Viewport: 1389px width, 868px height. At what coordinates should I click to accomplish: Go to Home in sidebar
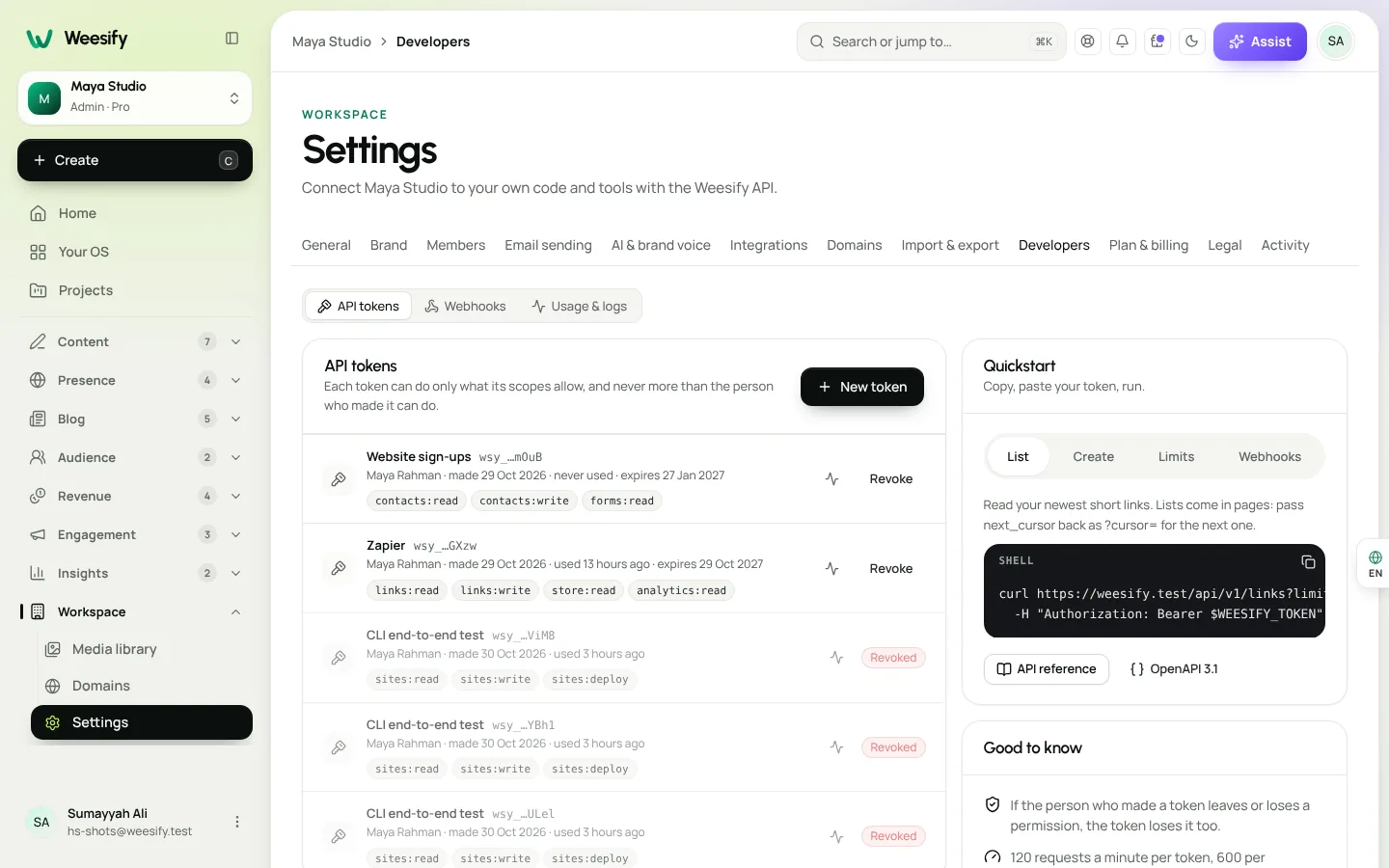(135, 213)
